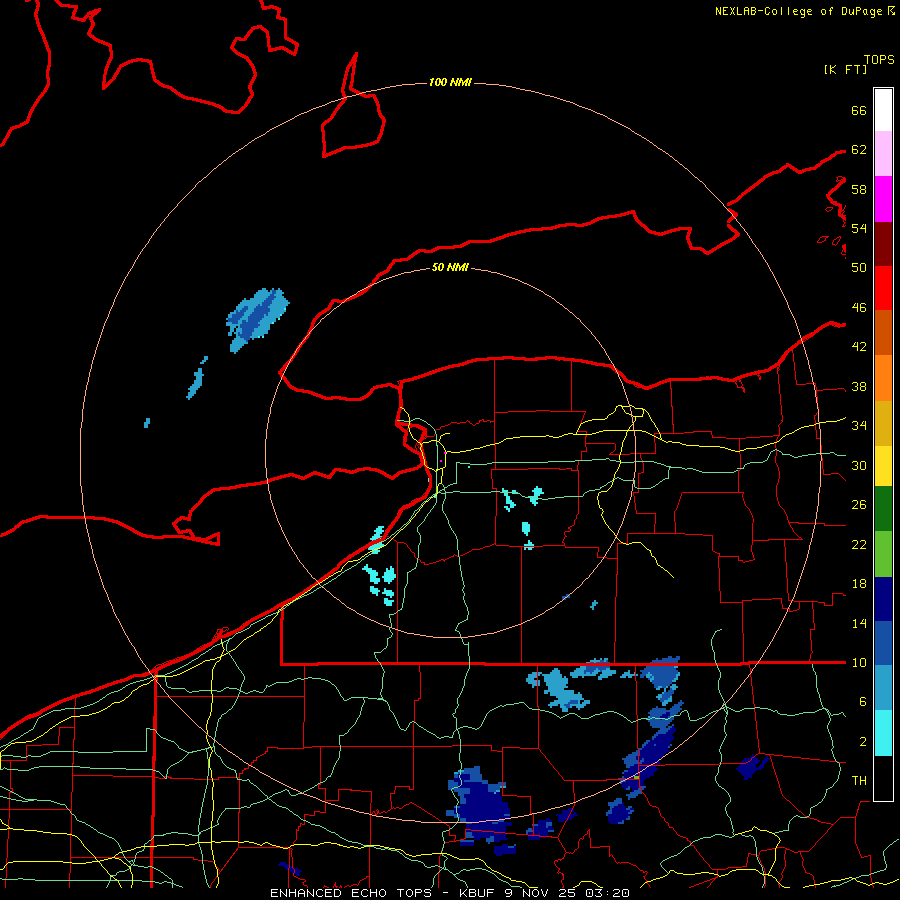Select the magenta swatch in the color scale

883,199
